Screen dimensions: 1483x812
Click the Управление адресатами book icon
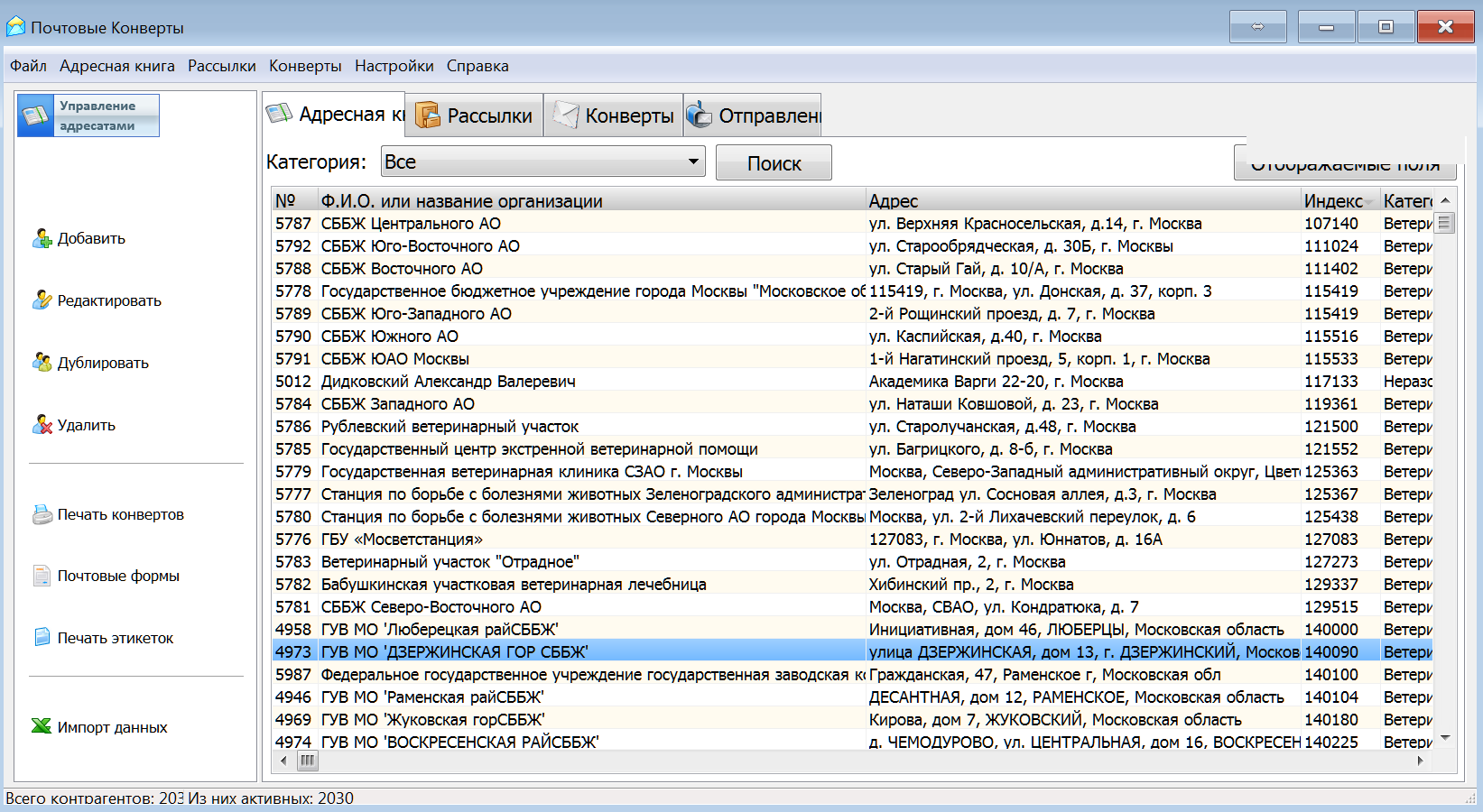coord(36,115)
